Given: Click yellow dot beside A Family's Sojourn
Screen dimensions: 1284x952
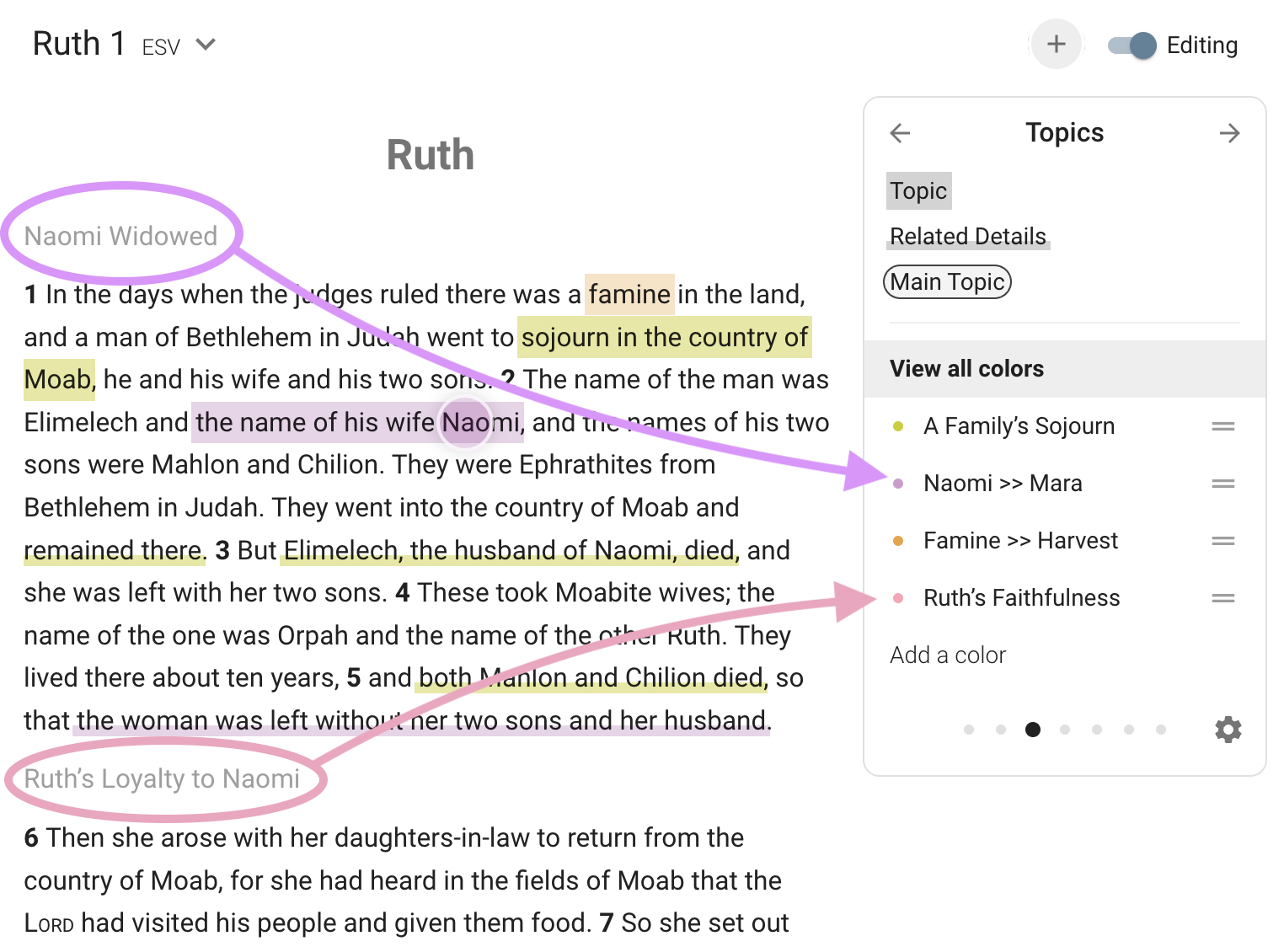Looking at the screenshot, I should click(898, 426).
